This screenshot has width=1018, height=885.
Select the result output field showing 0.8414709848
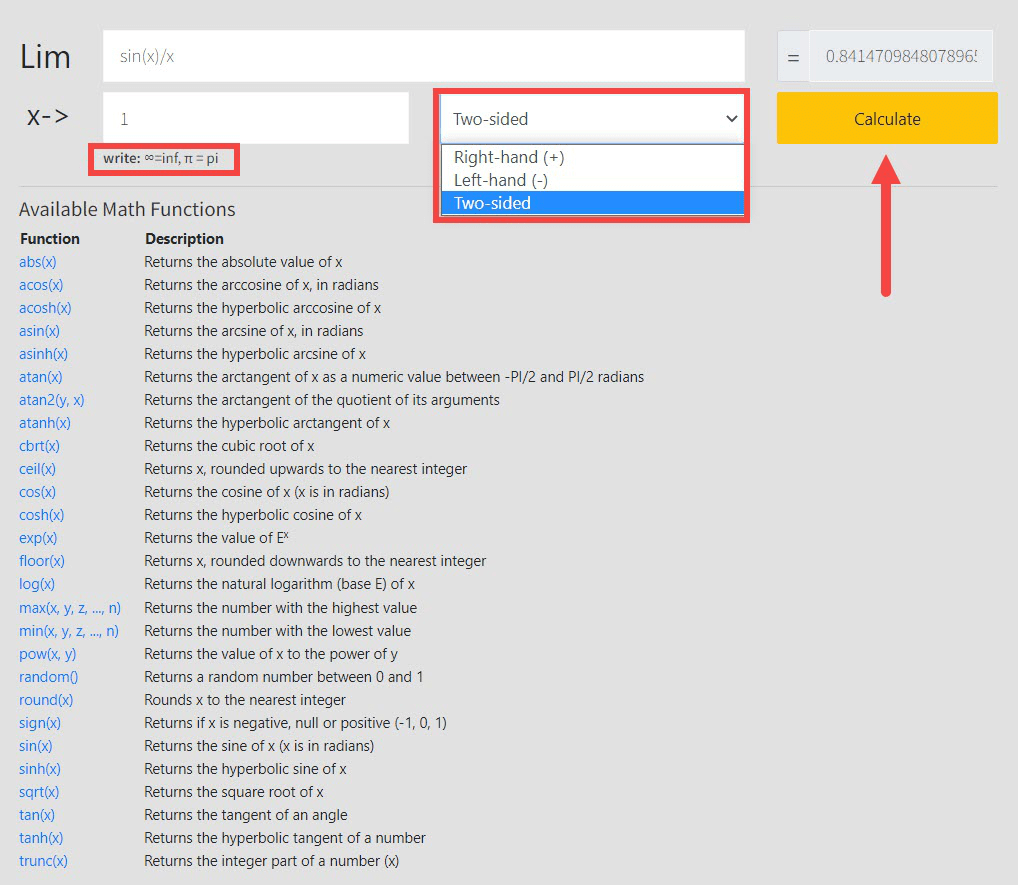tap(900, 56)
